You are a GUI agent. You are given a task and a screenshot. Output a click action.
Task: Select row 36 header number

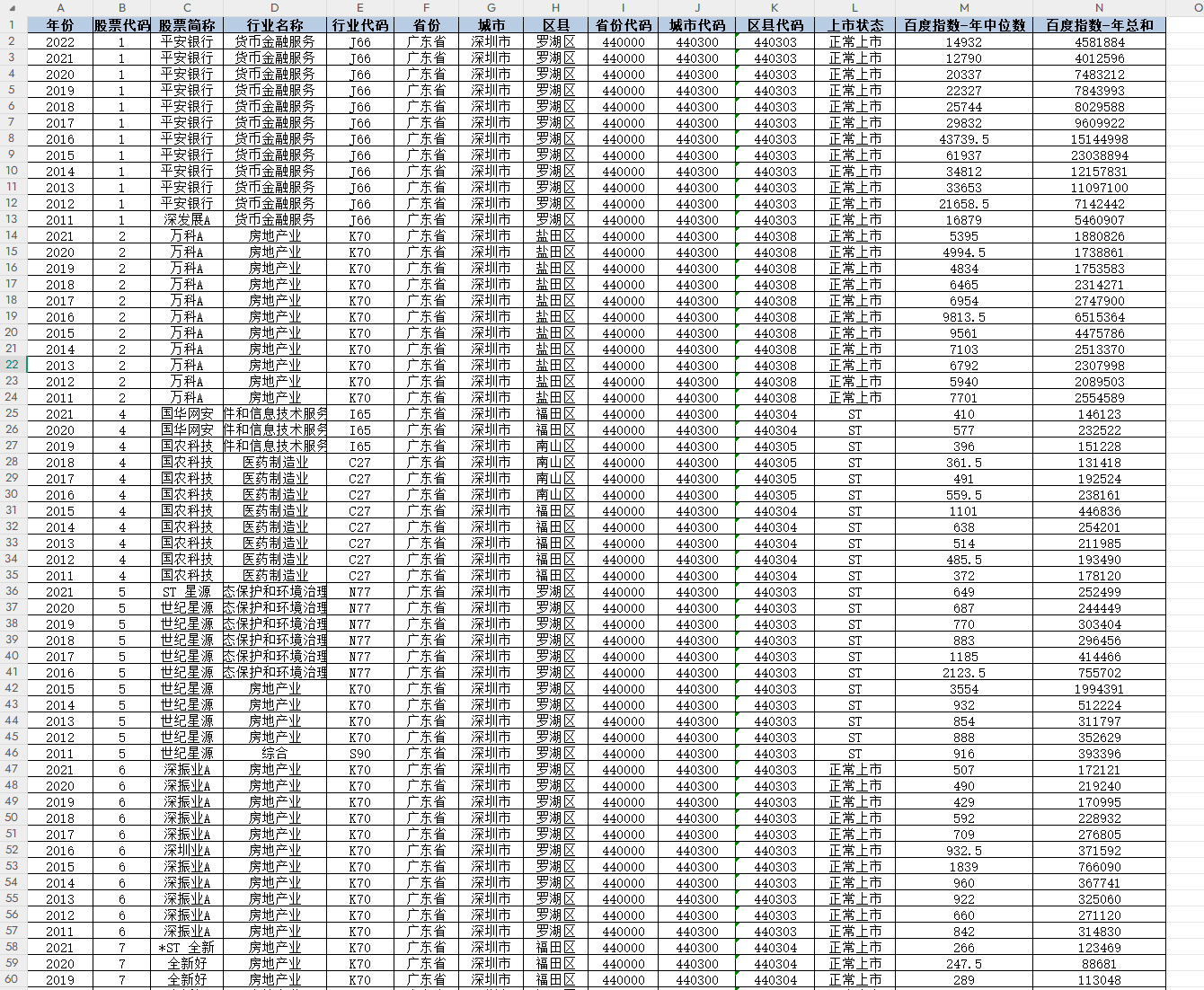point(13,591)
